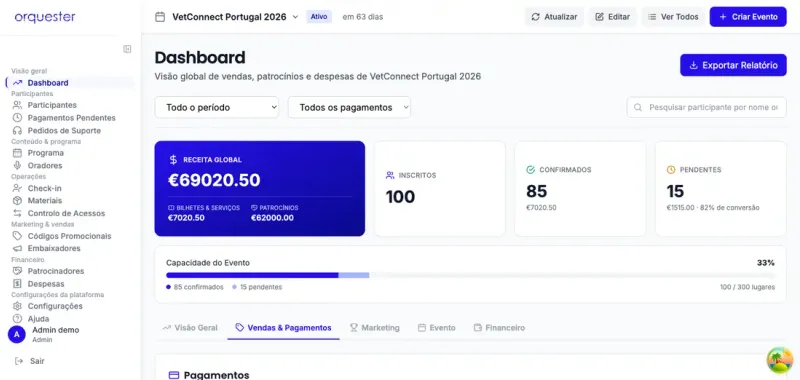Click the Pedidos de Suporte headset icon

17,131
